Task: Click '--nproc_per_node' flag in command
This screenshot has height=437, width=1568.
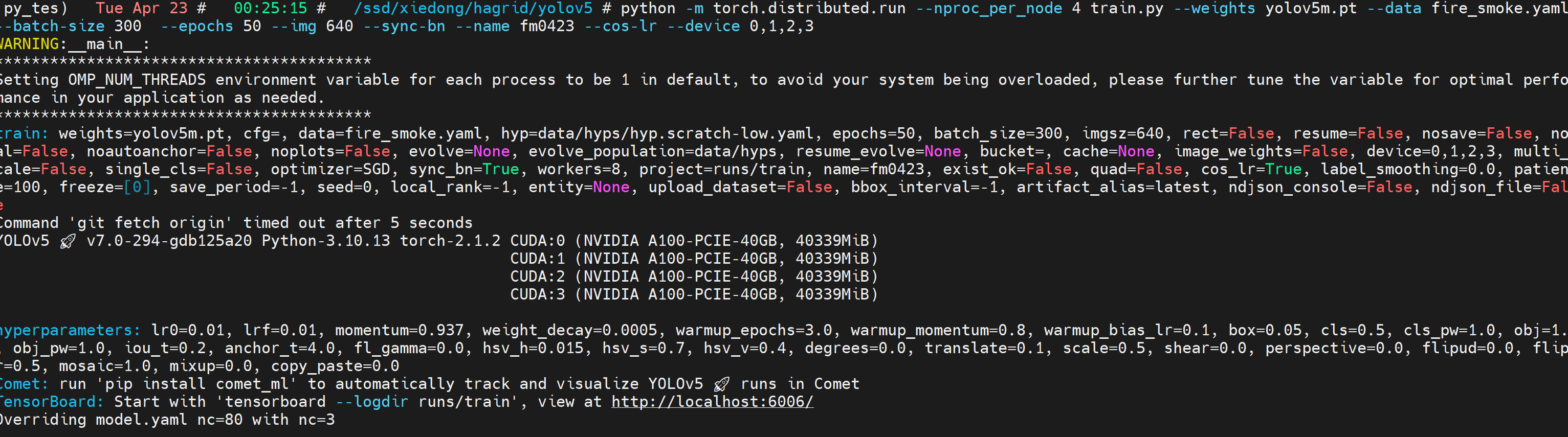Action: (x=989, y=9)
